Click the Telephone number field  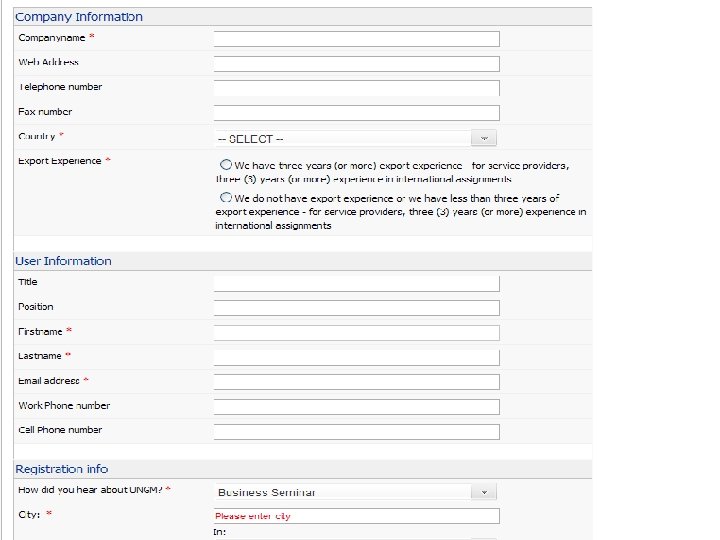[356, 88]
